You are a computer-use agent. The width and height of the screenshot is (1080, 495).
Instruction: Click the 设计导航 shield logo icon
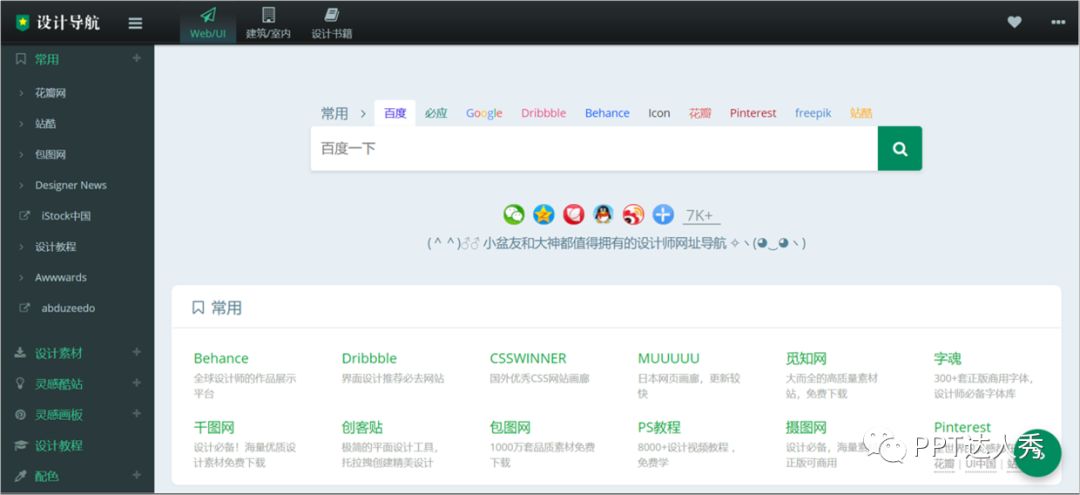click(23, 23)
